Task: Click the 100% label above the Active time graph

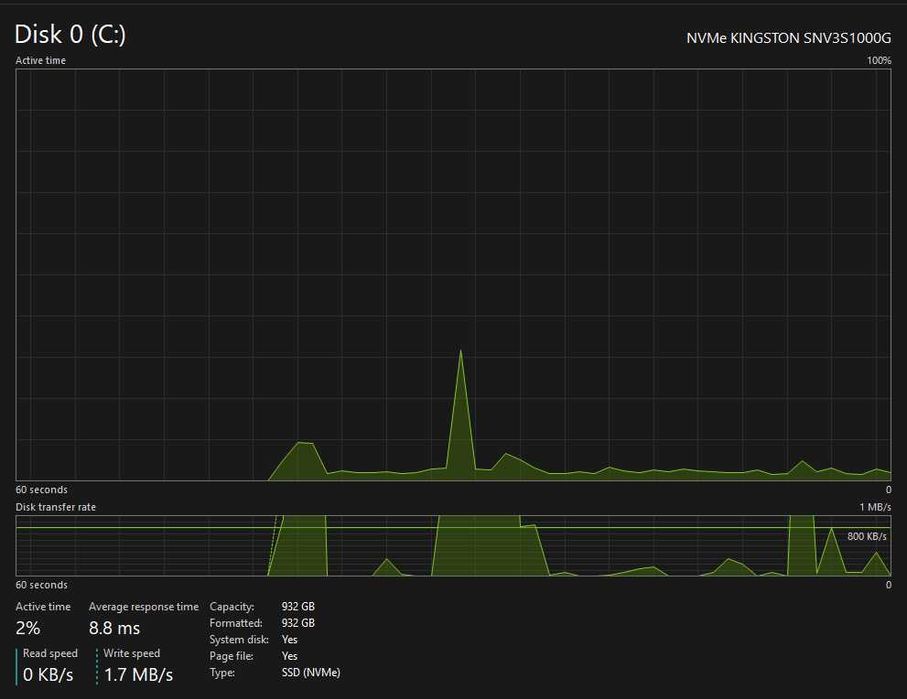Action: (x=879, y=60)
